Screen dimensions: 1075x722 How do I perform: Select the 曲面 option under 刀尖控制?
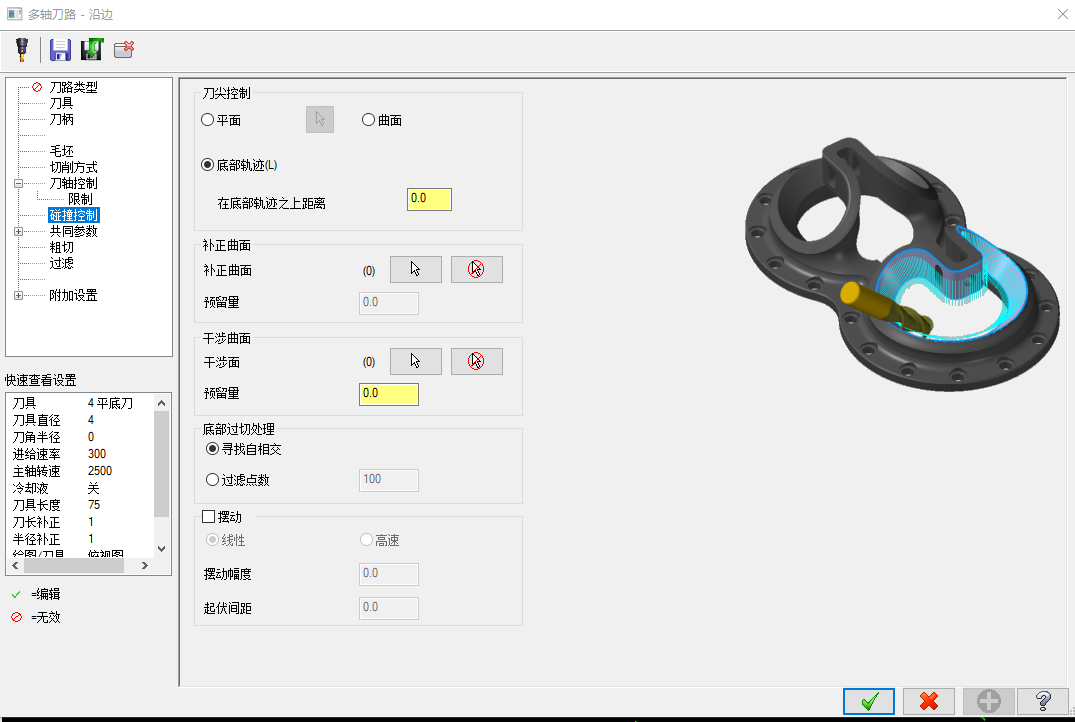point(368,119)
